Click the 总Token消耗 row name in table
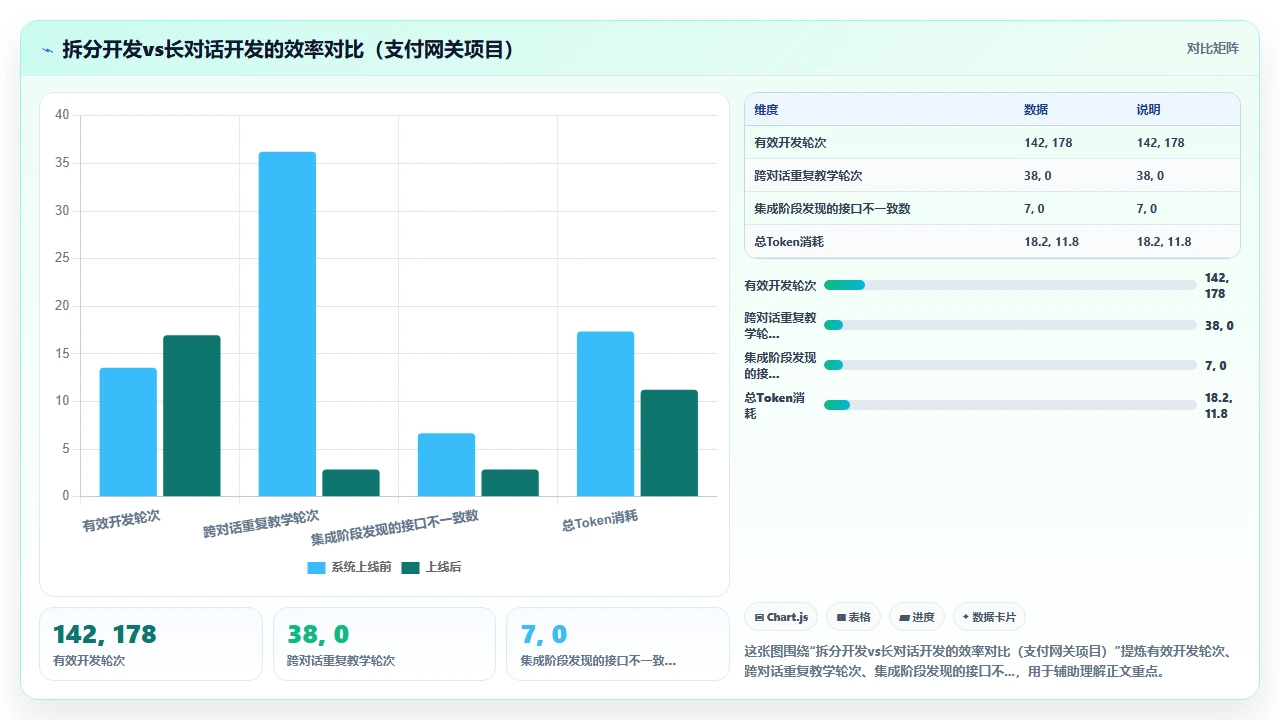 [x=789, y=242]
